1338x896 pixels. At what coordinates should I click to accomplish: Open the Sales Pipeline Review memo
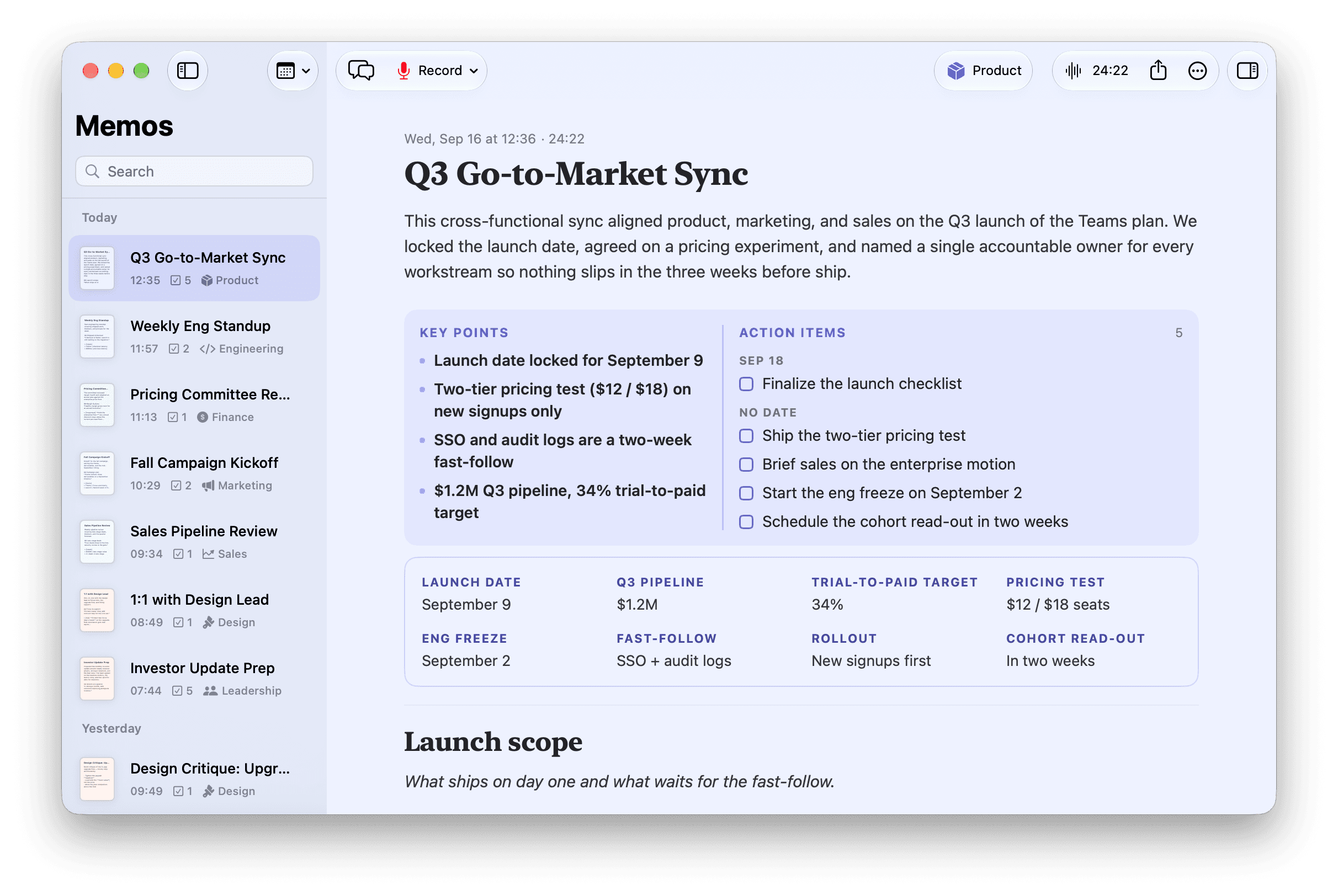point(194,542)
